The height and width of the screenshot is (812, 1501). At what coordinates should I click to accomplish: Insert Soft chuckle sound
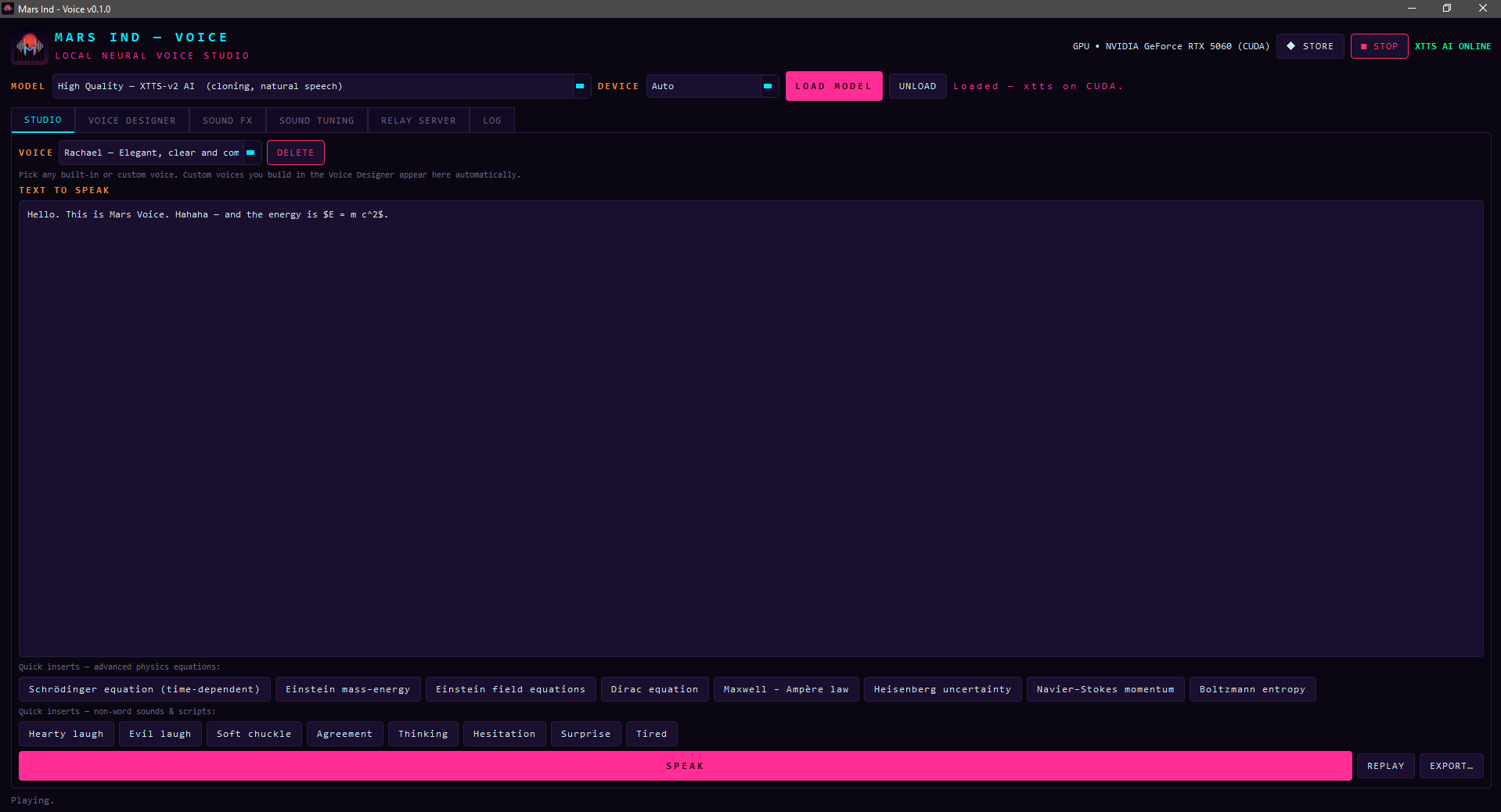pyautogui.click(x=254, y=734)
